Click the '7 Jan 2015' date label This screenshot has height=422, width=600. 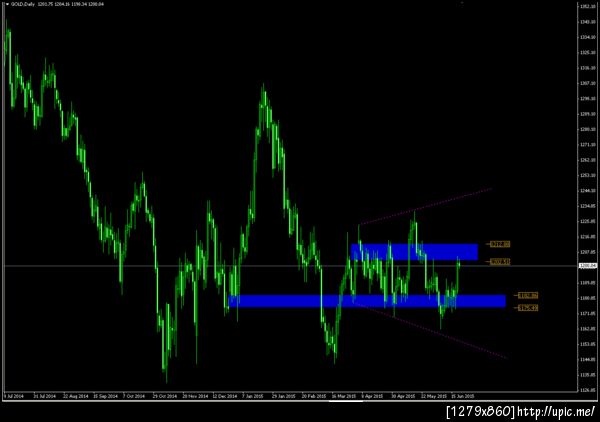pyautogui.click(x=253, y=396)
